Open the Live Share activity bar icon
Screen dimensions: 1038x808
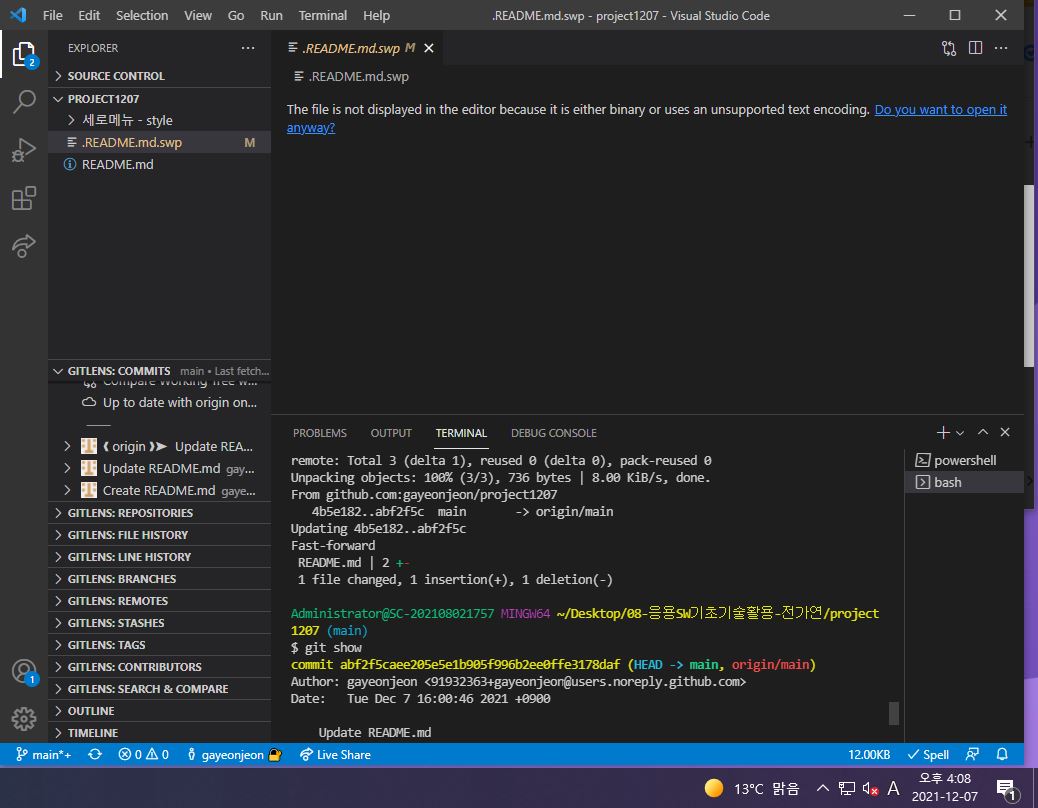pyautogui.click(x=24, y=246)
